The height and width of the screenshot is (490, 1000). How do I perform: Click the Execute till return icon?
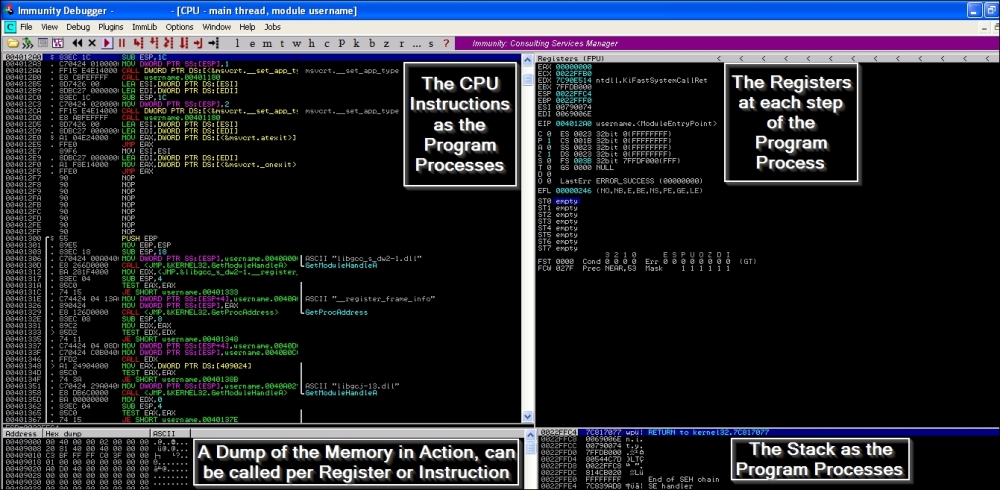coord(198,43)
